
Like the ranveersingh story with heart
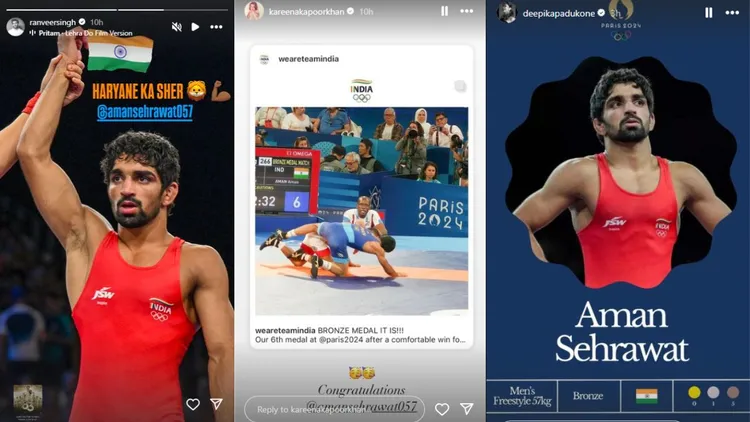coord(193,404)
